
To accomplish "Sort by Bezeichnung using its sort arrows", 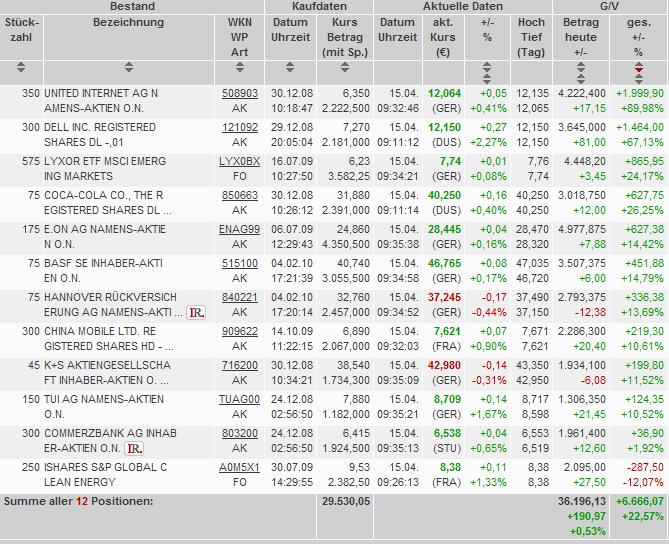I will [128, 67].
